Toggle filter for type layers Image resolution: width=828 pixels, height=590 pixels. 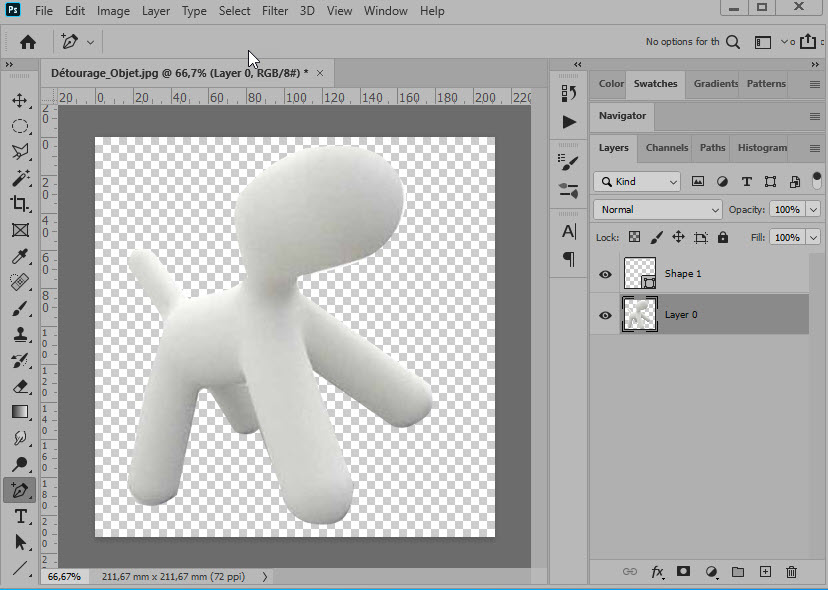point(746,182)
